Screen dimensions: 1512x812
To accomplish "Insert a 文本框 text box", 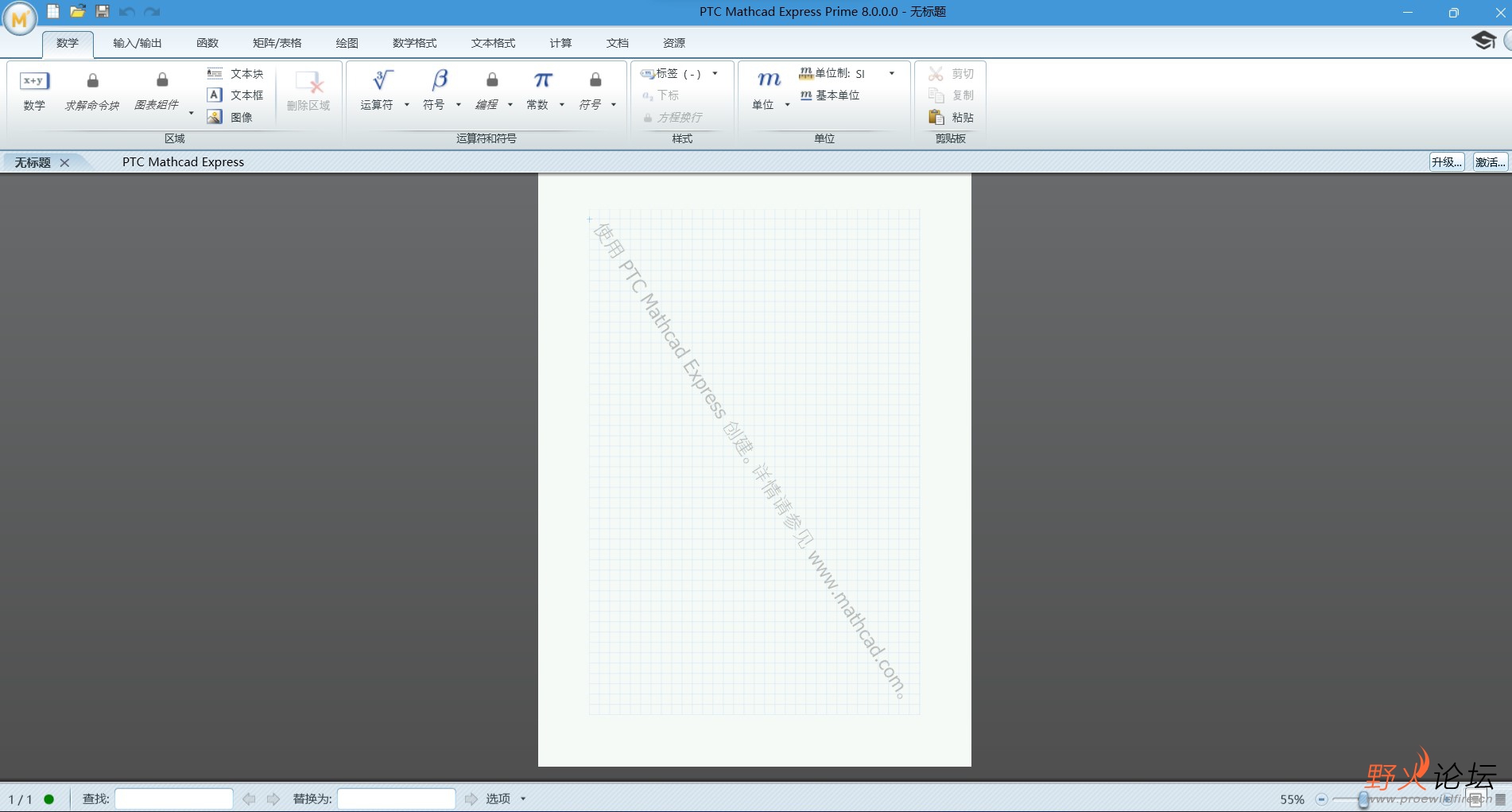I will 235,95.
